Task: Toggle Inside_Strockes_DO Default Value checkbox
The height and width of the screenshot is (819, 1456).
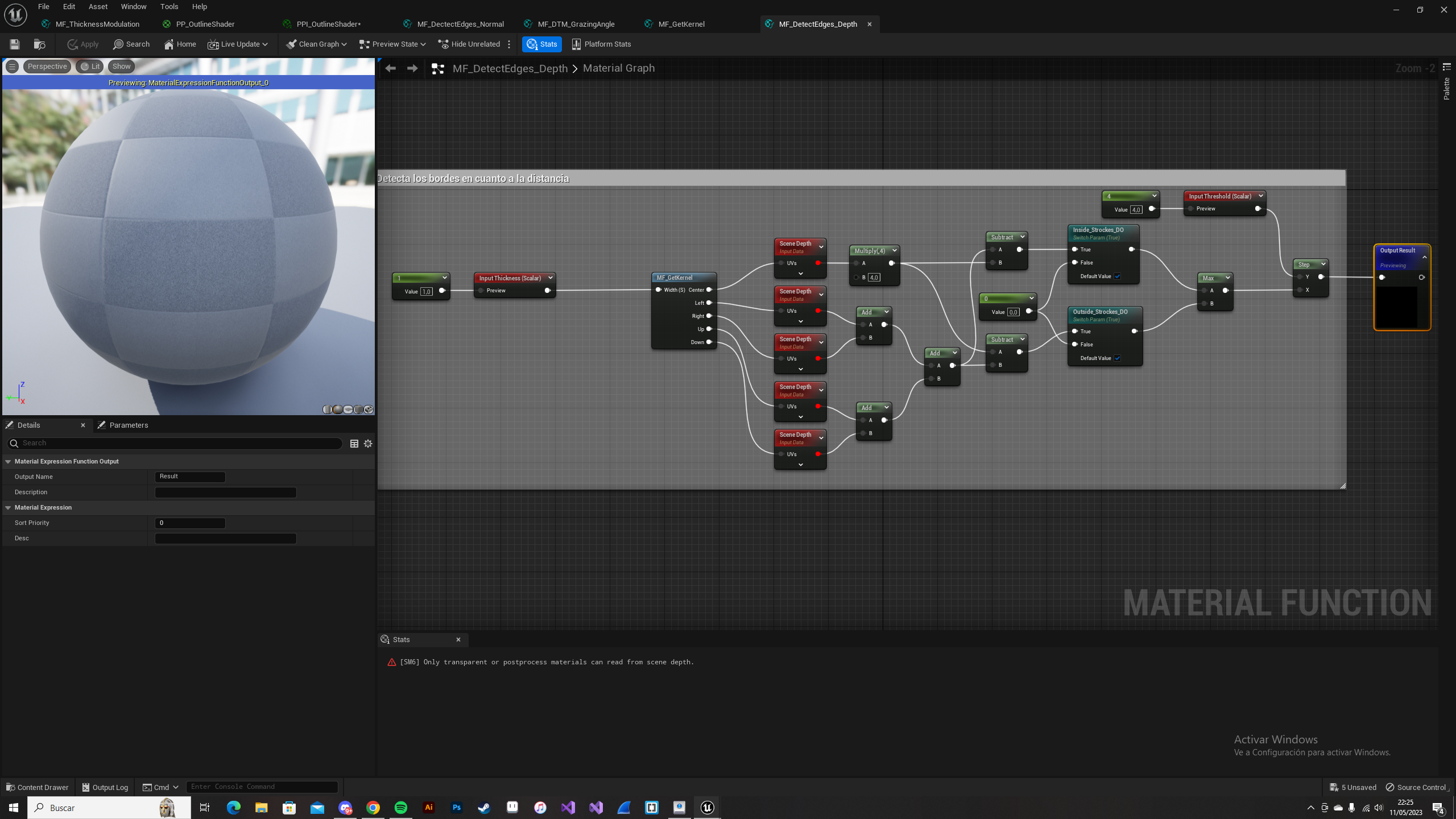Action: coord(1117,276)
